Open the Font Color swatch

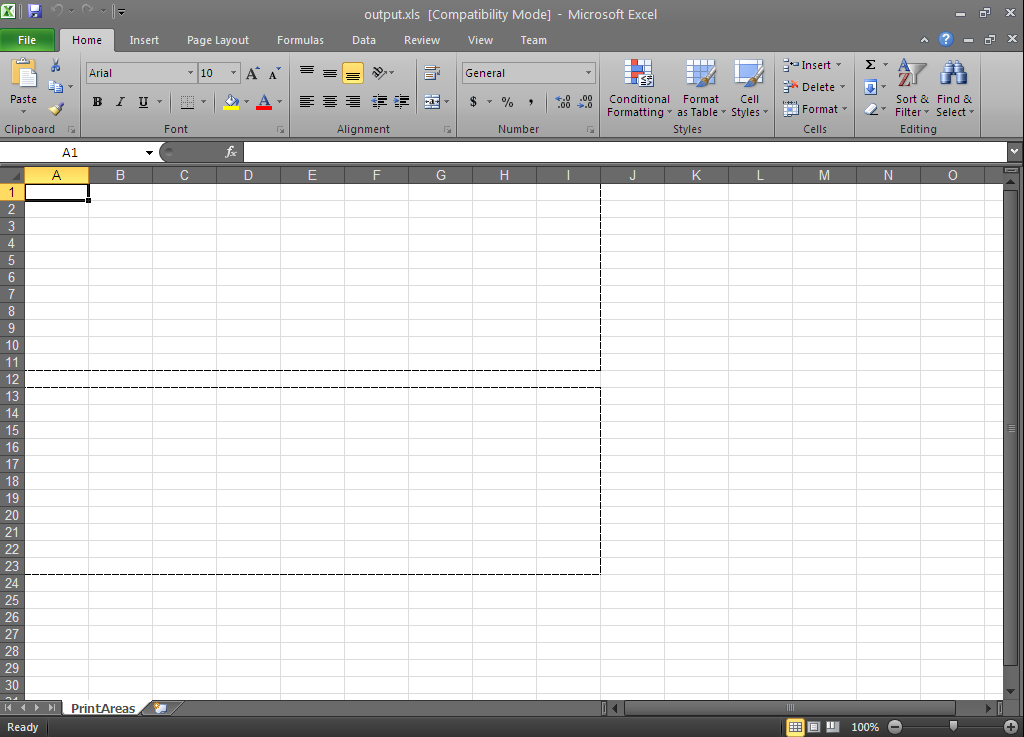coord(265,102)
